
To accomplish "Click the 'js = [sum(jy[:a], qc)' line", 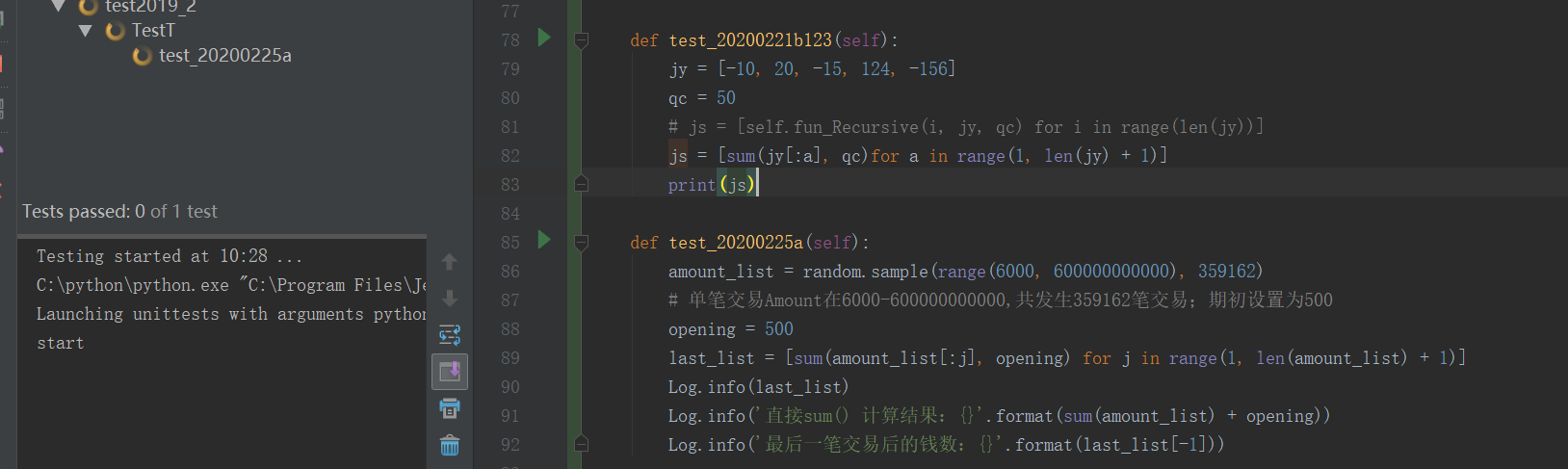I will 918,156.
